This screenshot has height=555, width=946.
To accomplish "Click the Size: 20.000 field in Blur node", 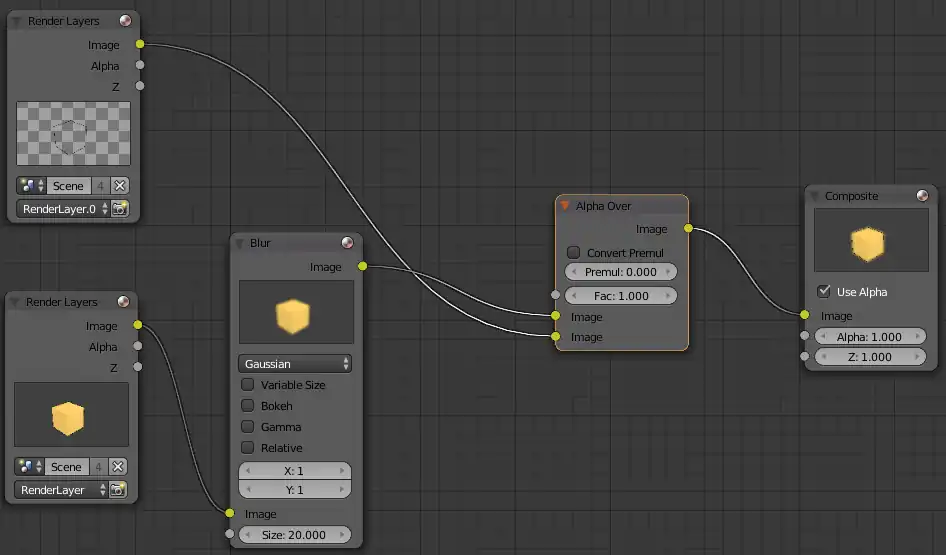I will click(295, 535).
